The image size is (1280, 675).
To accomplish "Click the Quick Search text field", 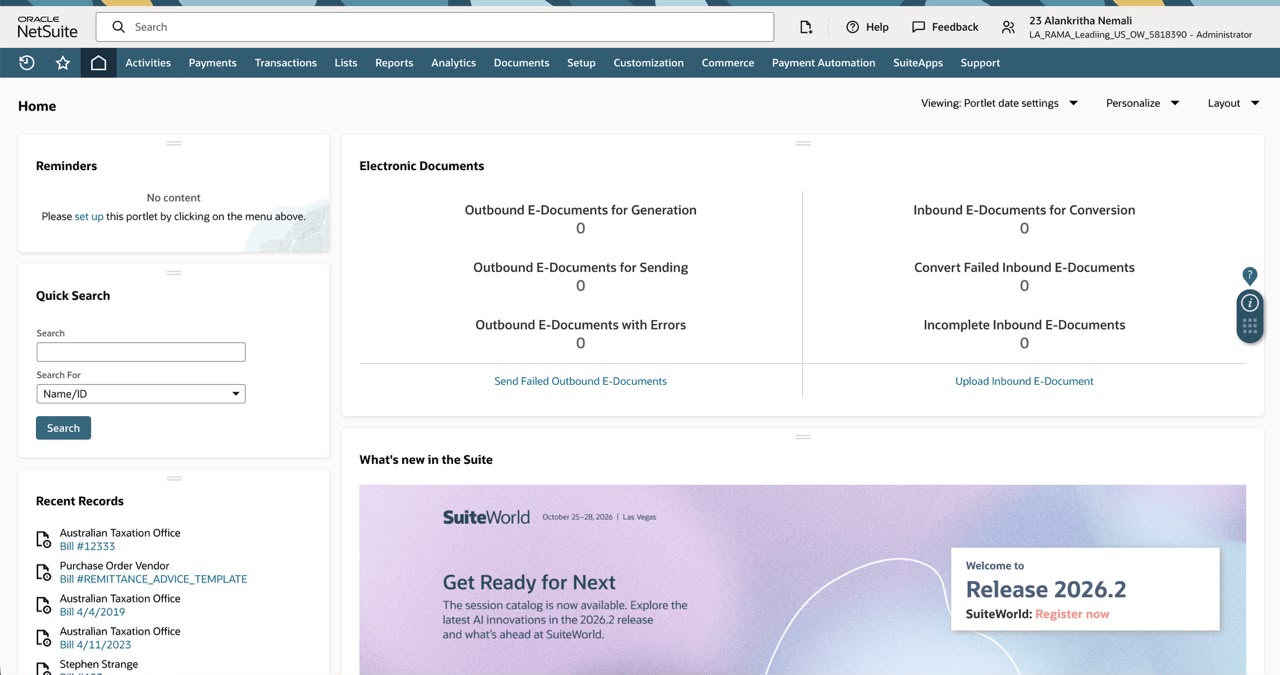I will 141,352.
